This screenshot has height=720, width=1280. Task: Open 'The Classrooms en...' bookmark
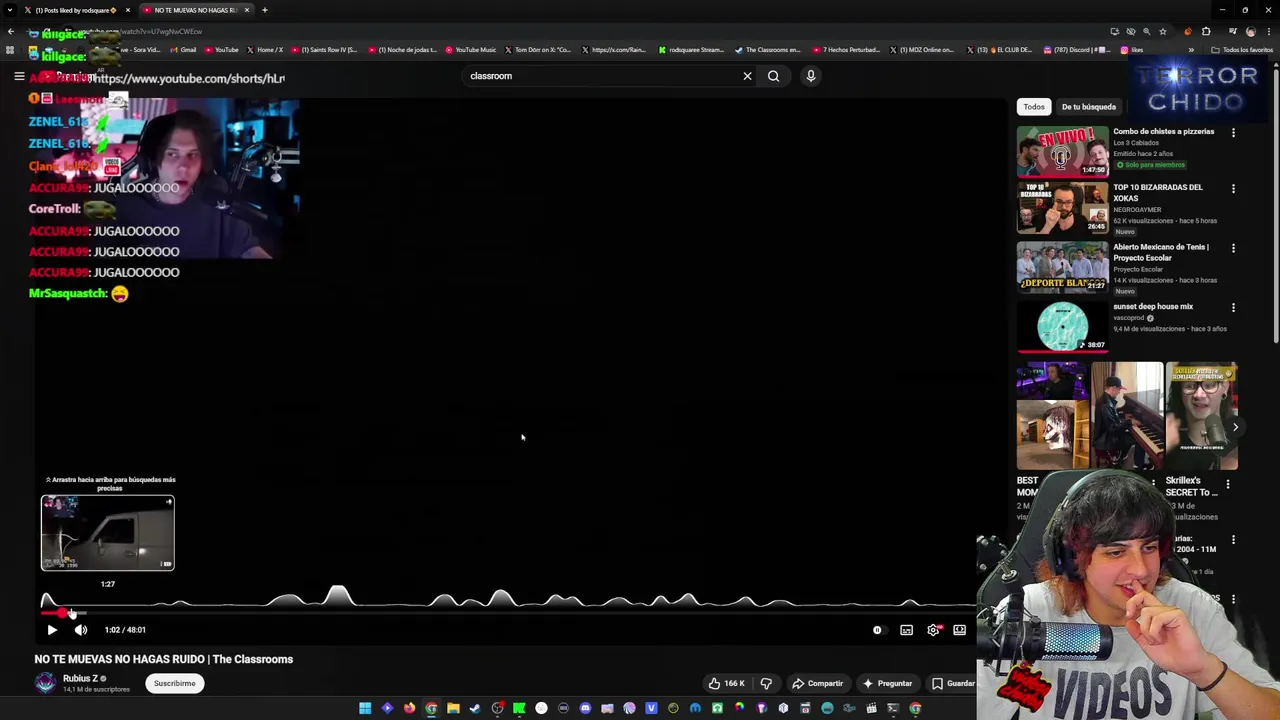[768, 50]
